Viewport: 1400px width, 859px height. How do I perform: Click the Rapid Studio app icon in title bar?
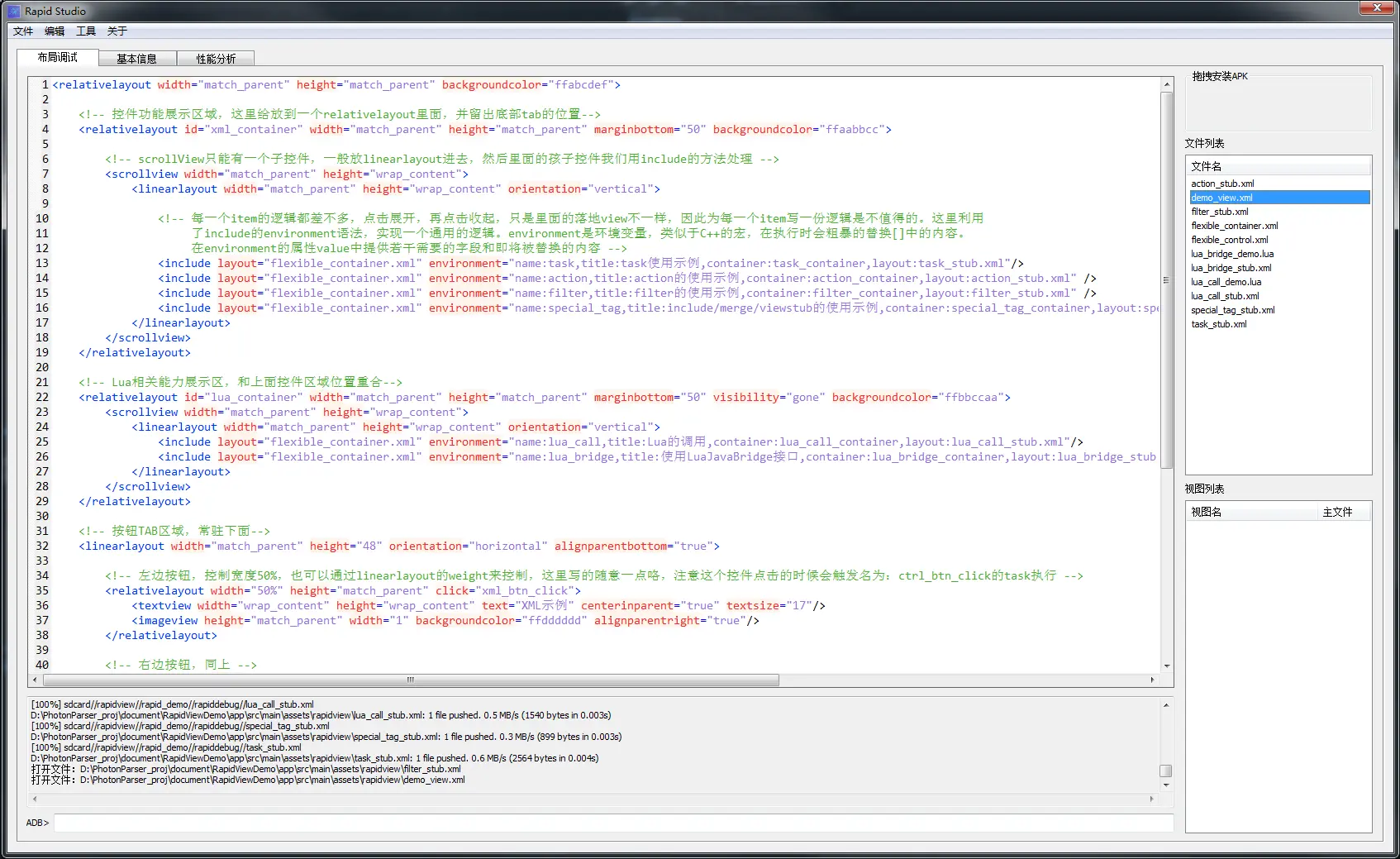tap(14, 11)
